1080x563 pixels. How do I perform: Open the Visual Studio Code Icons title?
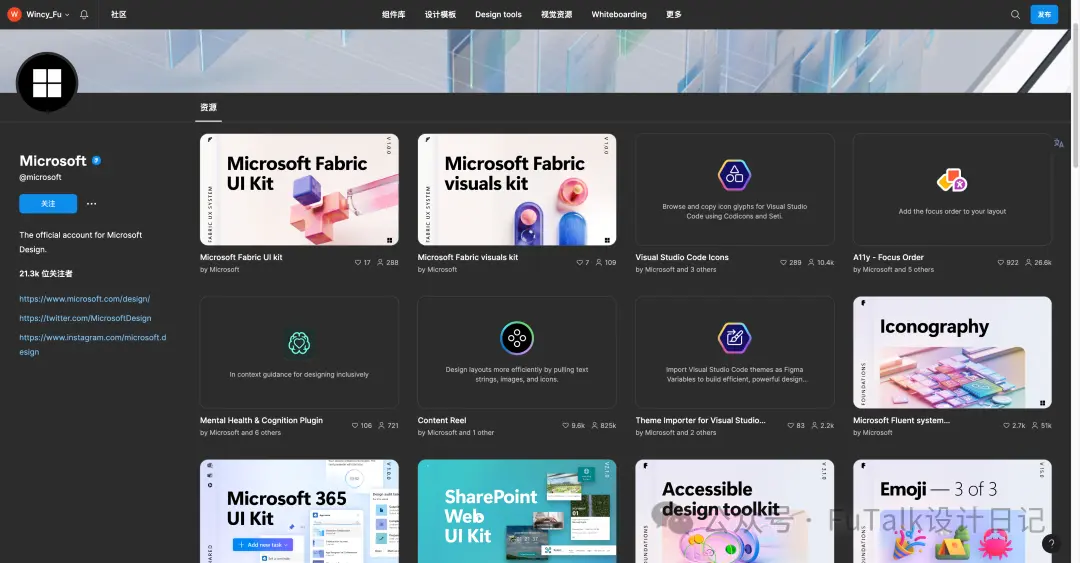682,257
